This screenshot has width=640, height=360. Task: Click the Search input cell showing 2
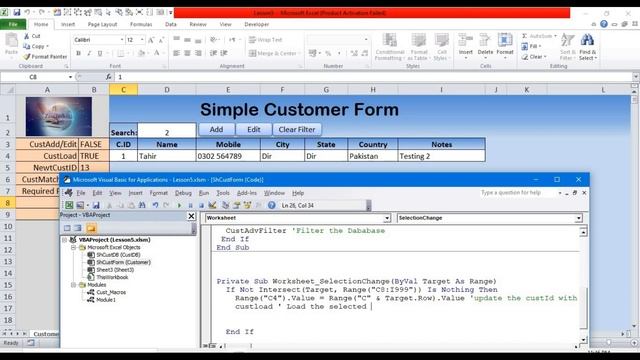pos(167,131)
